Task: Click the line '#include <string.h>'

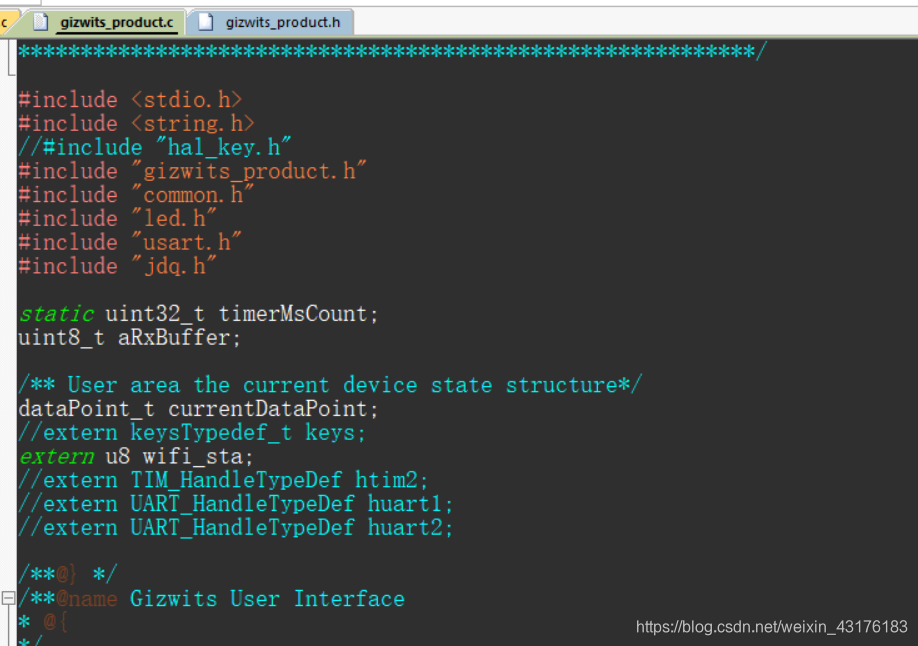Action: coord(136,124)
